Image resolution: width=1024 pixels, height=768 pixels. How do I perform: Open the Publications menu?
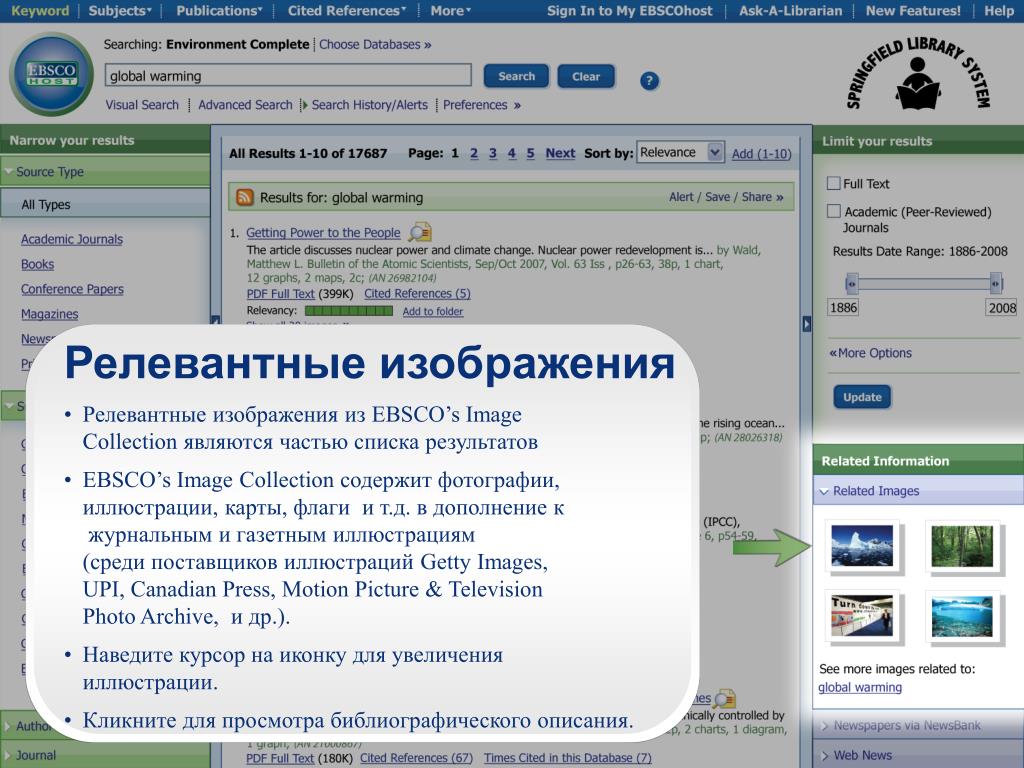218,11
